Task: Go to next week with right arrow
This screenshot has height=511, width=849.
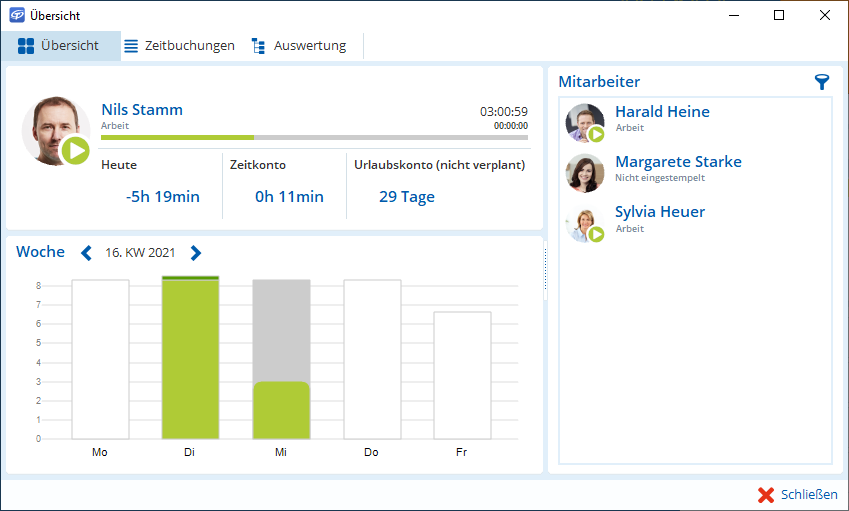Action: tap(196, 253)
